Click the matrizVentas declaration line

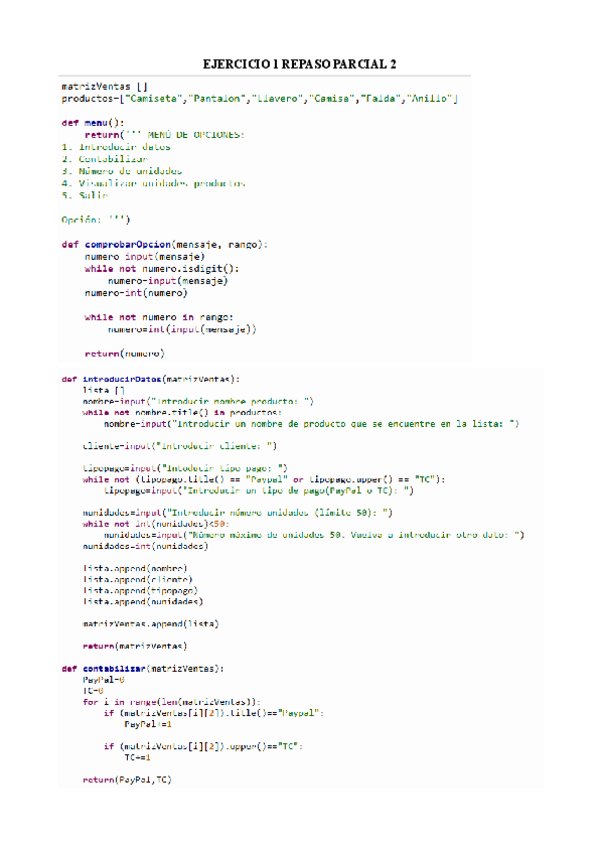pyautogui.click(x=104, y=87)
